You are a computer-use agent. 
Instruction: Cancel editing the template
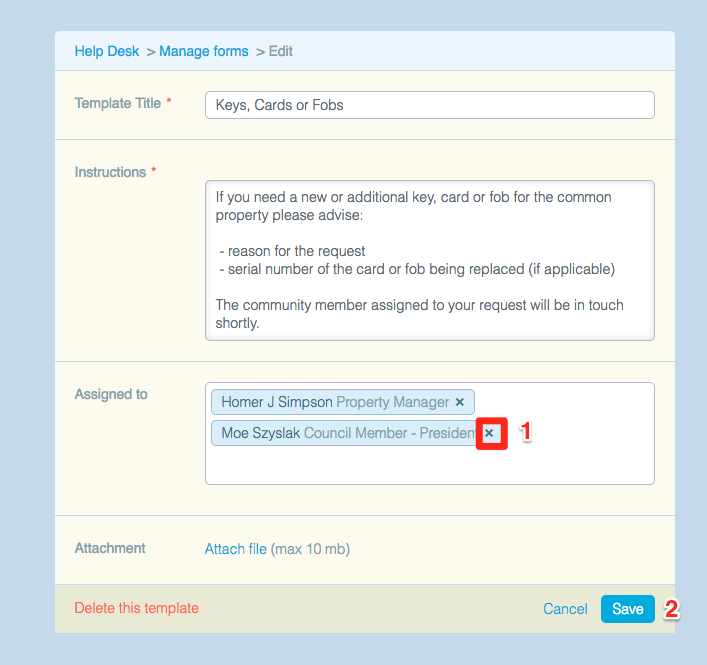pos(565,609)
